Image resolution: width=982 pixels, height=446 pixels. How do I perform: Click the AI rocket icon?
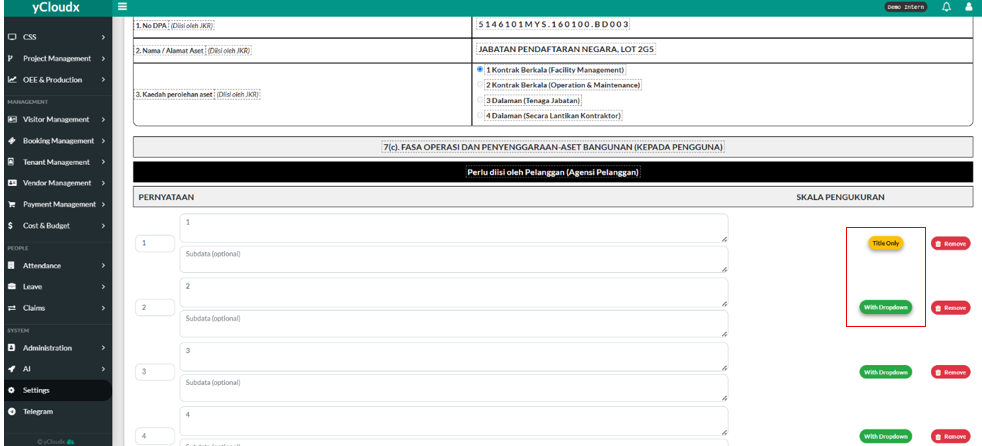coord(11,369)
